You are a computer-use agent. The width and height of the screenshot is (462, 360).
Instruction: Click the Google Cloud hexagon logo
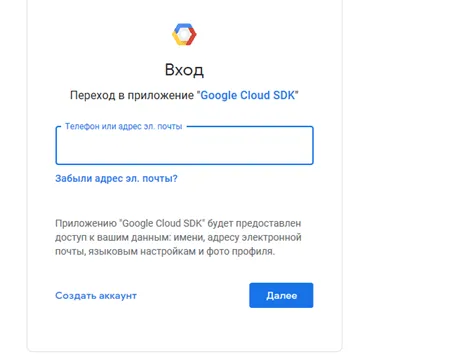click(x=184, y=34)
